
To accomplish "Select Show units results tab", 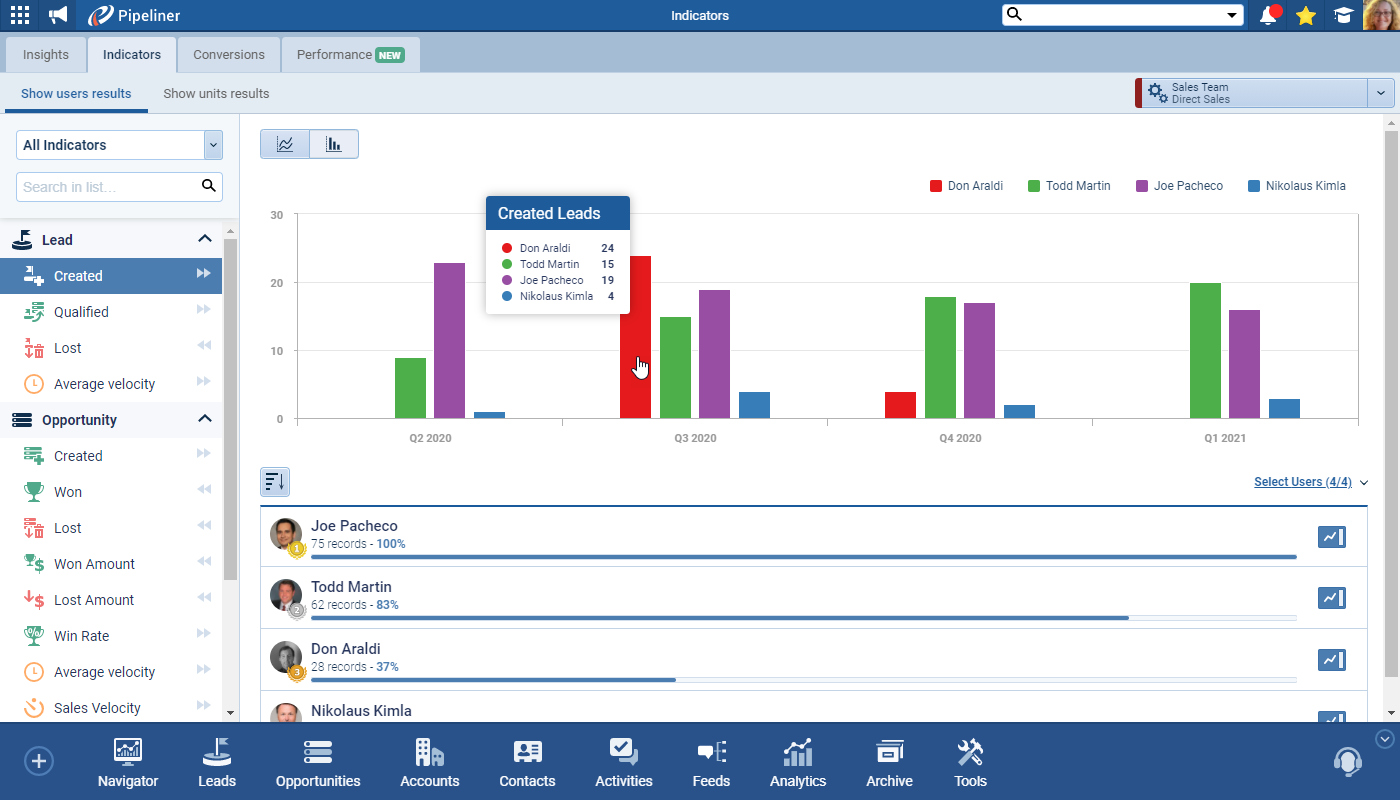I will (216, 94).
